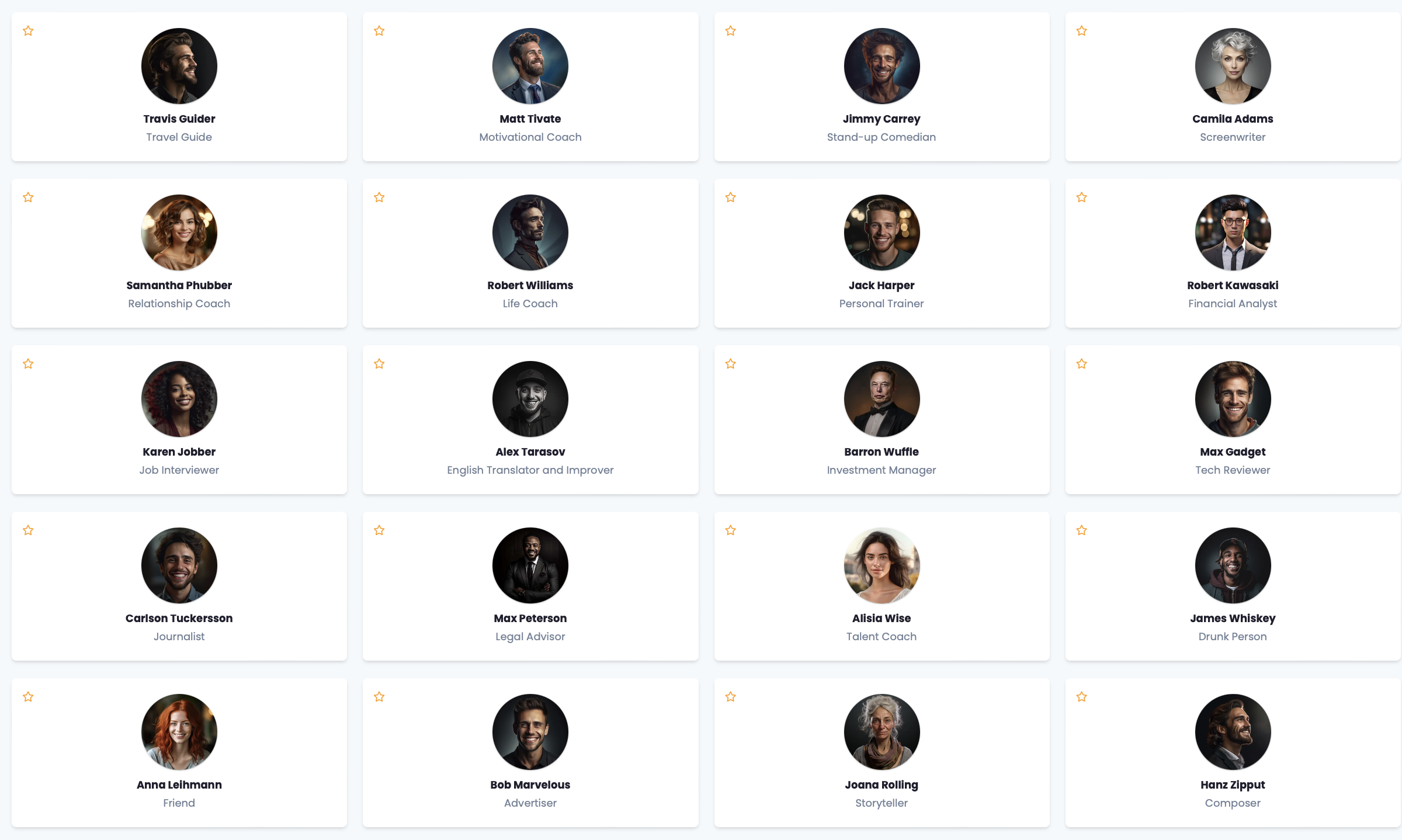Click Hanz Zipput's avatar photo

click(x=1232, y=732)
